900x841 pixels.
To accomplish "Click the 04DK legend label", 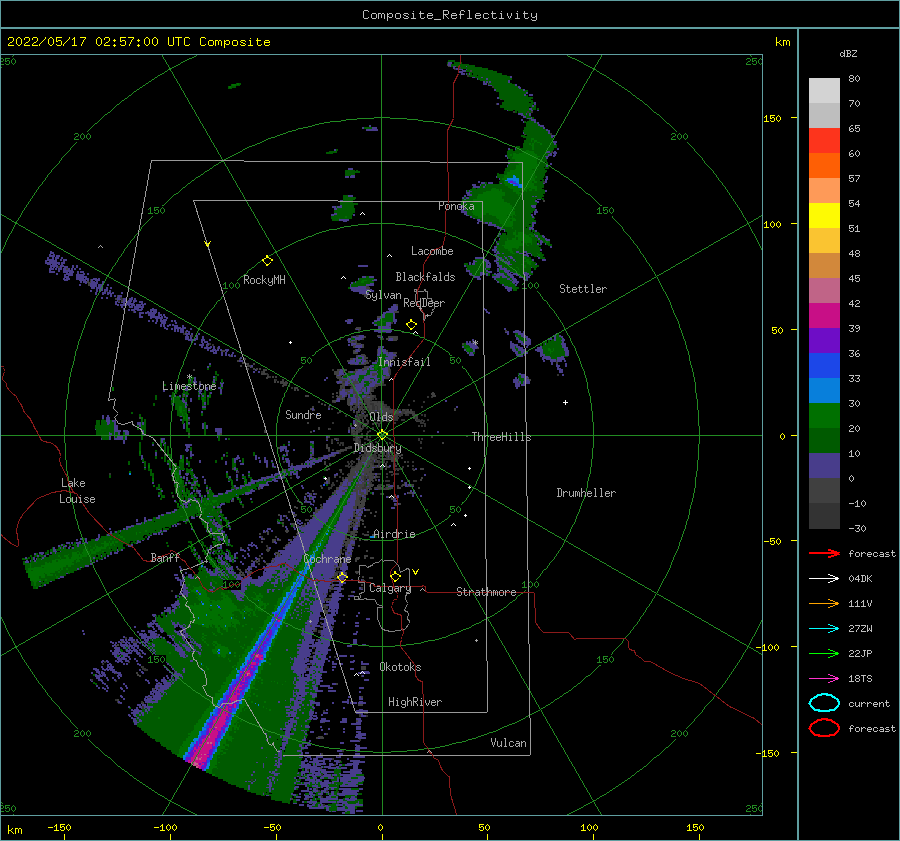I will point(860,578).
